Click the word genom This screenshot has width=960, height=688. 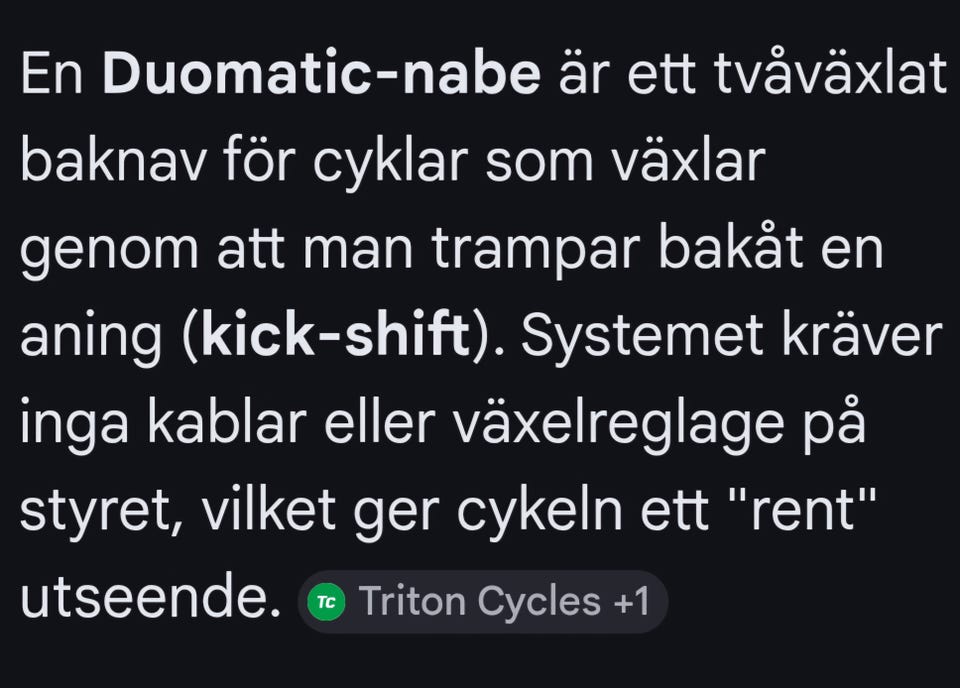point(109,252)
